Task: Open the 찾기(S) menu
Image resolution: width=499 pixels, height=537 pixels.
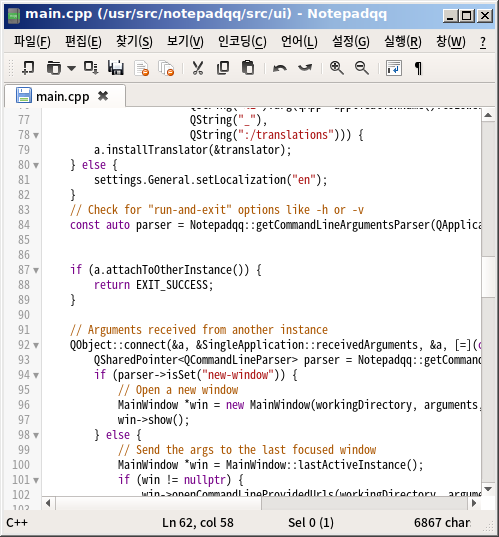Action: [x=134, y=42]
